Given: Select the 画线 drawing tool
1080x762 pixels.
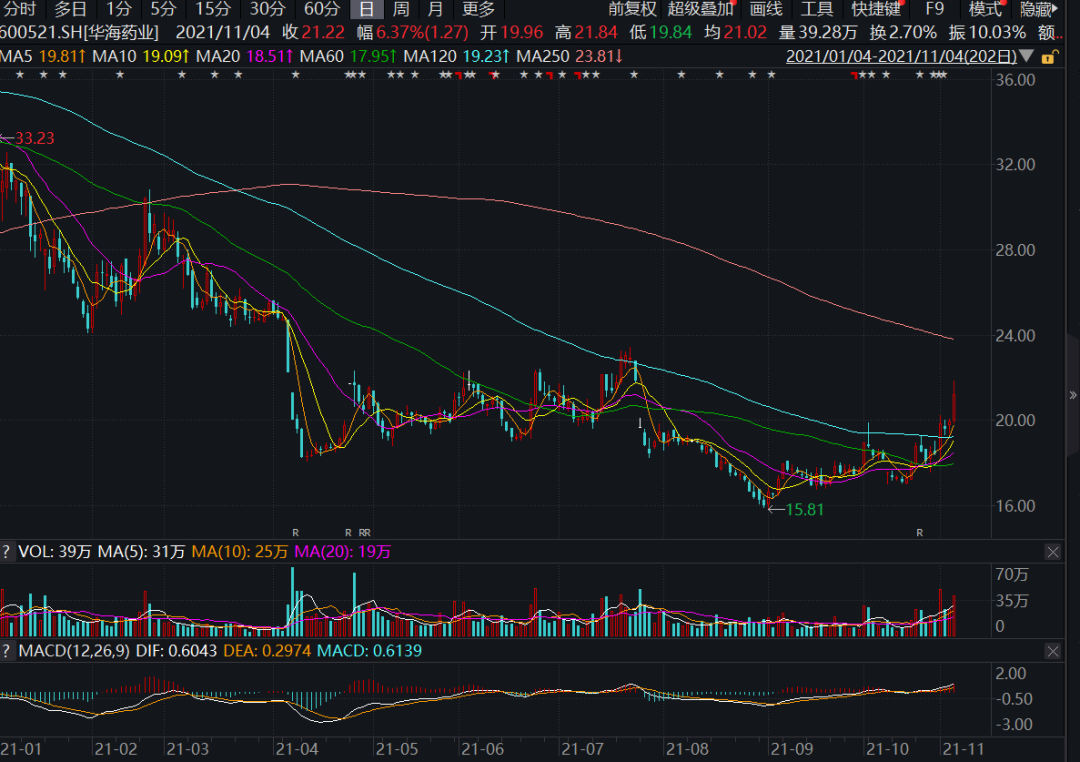Looking at the screenshot, I should tap(766, 10).
